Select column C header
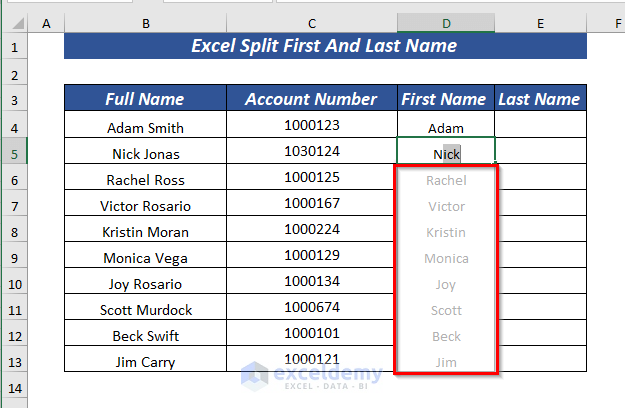 tap(312, 22)
